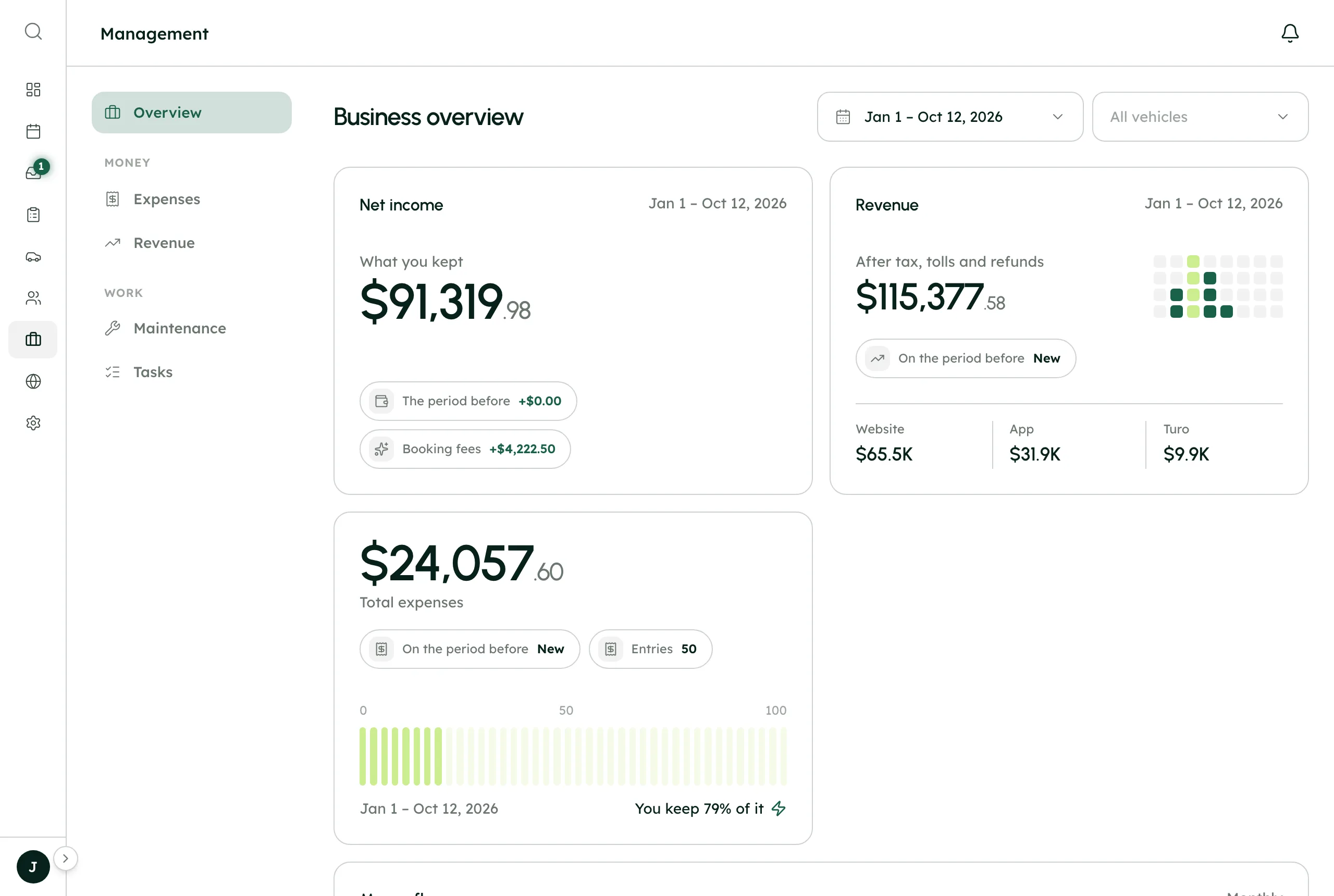1334x896 pixels.
Task: Click the Booking fees +$4,222.50 pill
Action: coord(465,449)
